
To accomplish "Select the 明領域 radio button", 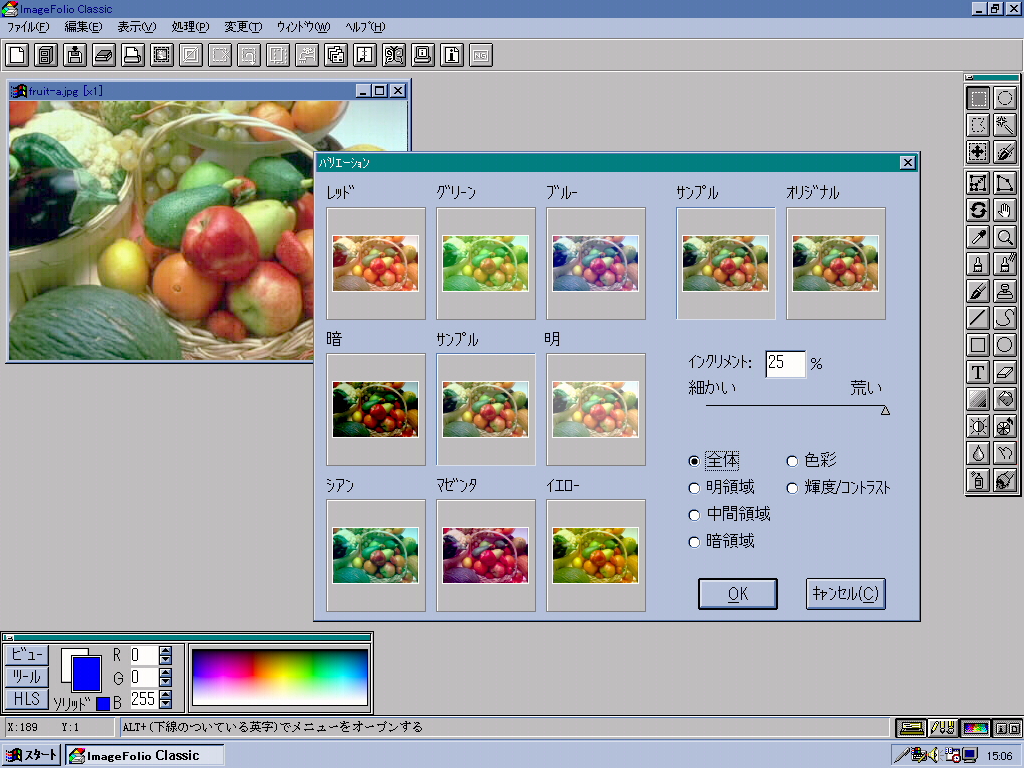I will pyautogui.click(x=695, y=488).
